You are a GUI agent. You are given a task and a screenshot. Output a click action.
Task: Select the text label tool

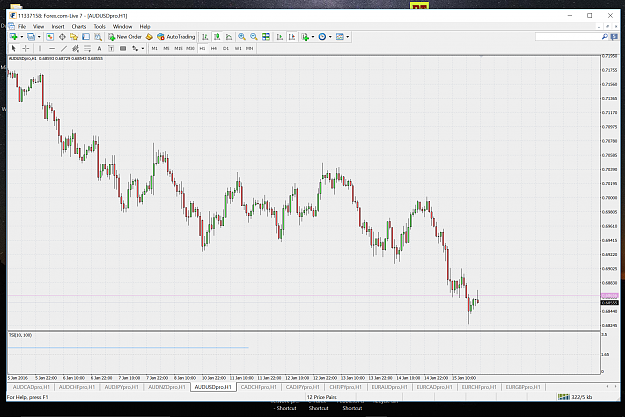[111, 49]
